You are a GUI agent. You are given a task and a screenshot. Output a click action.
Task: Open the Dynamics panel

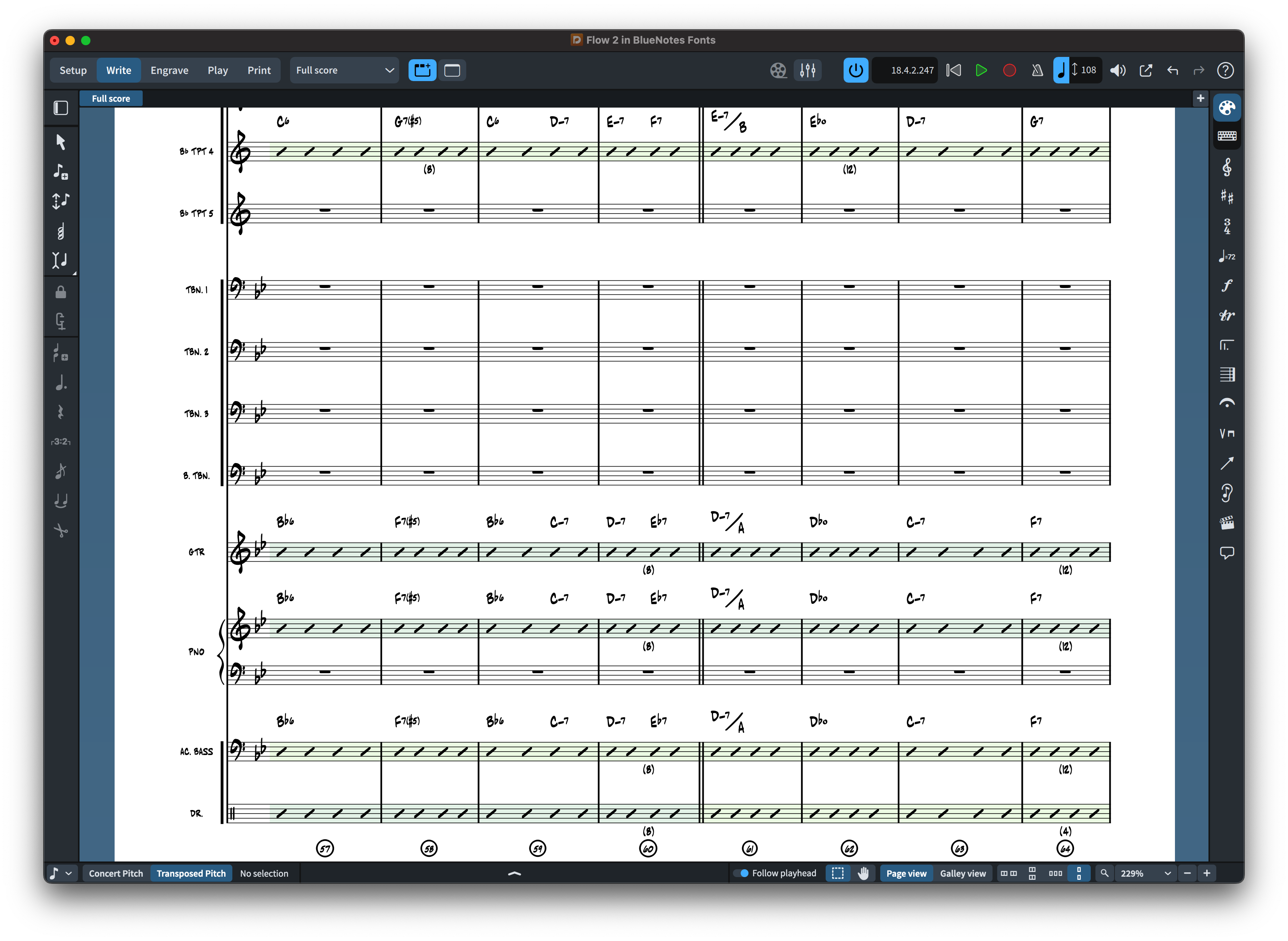(1226, 286)
